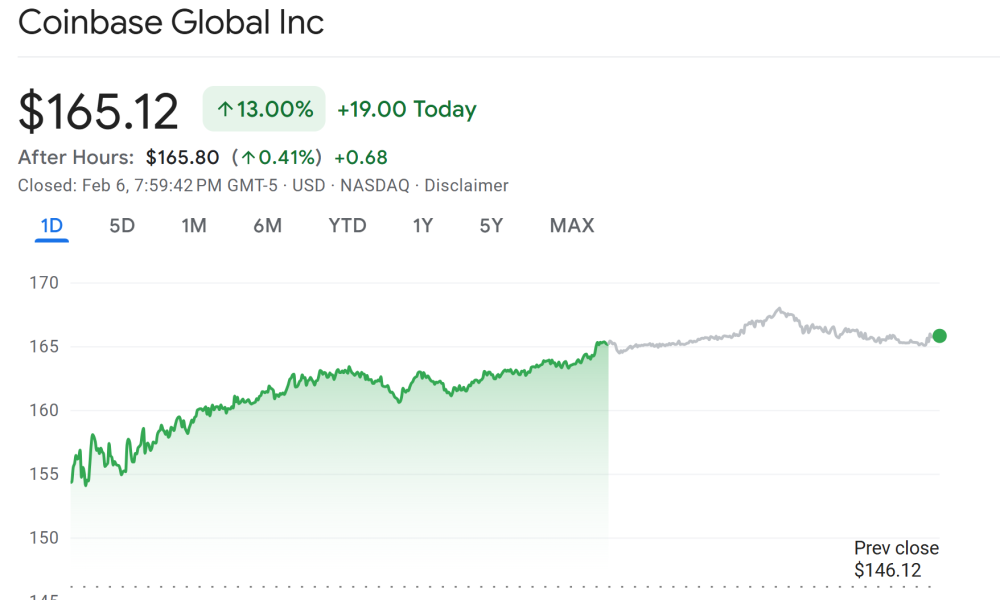
Task: Click the +19.00 Today change text
Action: [406, 110]
